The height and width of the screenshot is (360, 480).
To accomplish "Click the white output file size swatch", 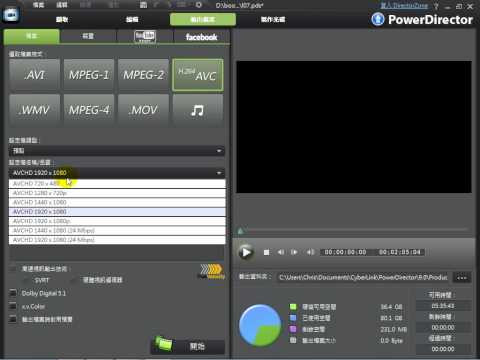I will pos(293,340).
